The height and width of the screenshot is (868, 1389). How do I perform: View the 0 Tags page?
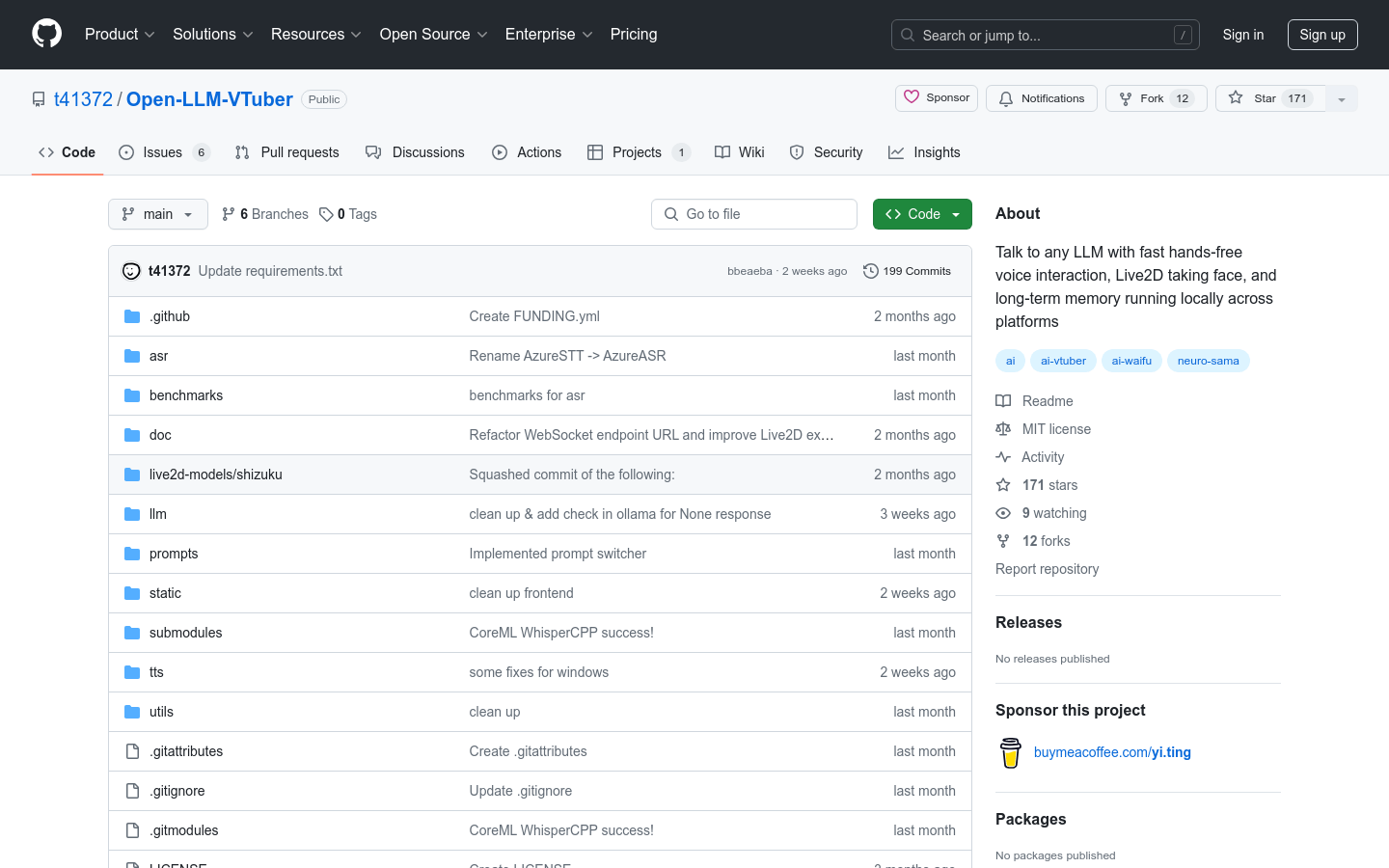click(349, 214)
